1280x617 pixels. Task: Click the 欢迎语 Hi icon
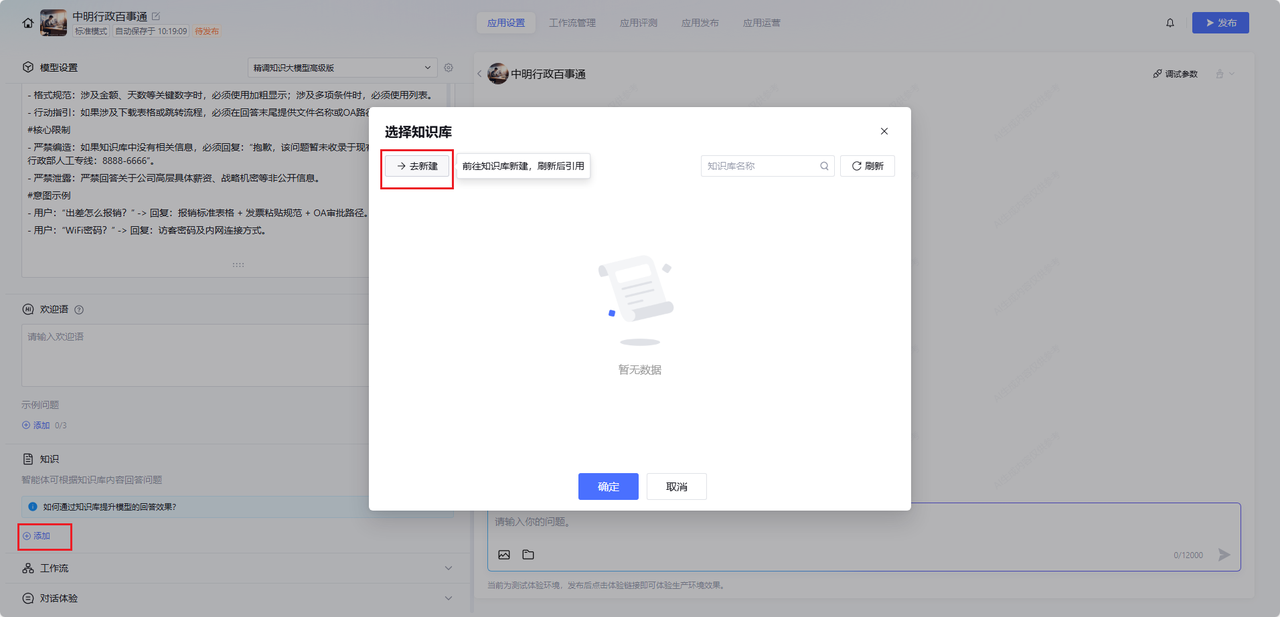(28, 310)
